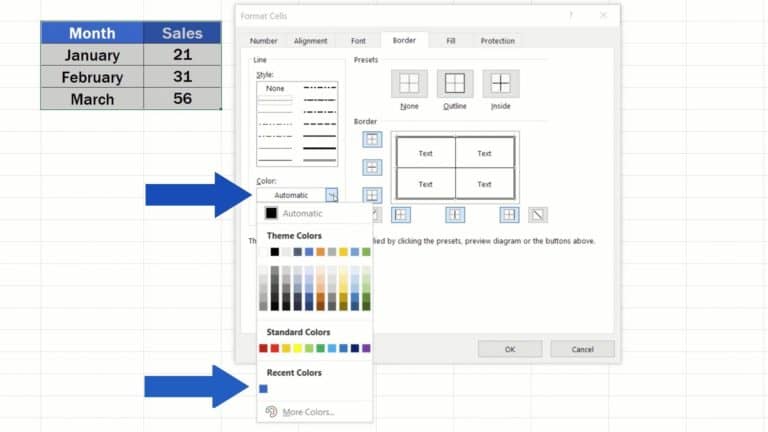Pick the blue swatch under Recent Colors
The width and height of the screenshot is (768, 432).
pyautogui.click(x=264, y=389)
